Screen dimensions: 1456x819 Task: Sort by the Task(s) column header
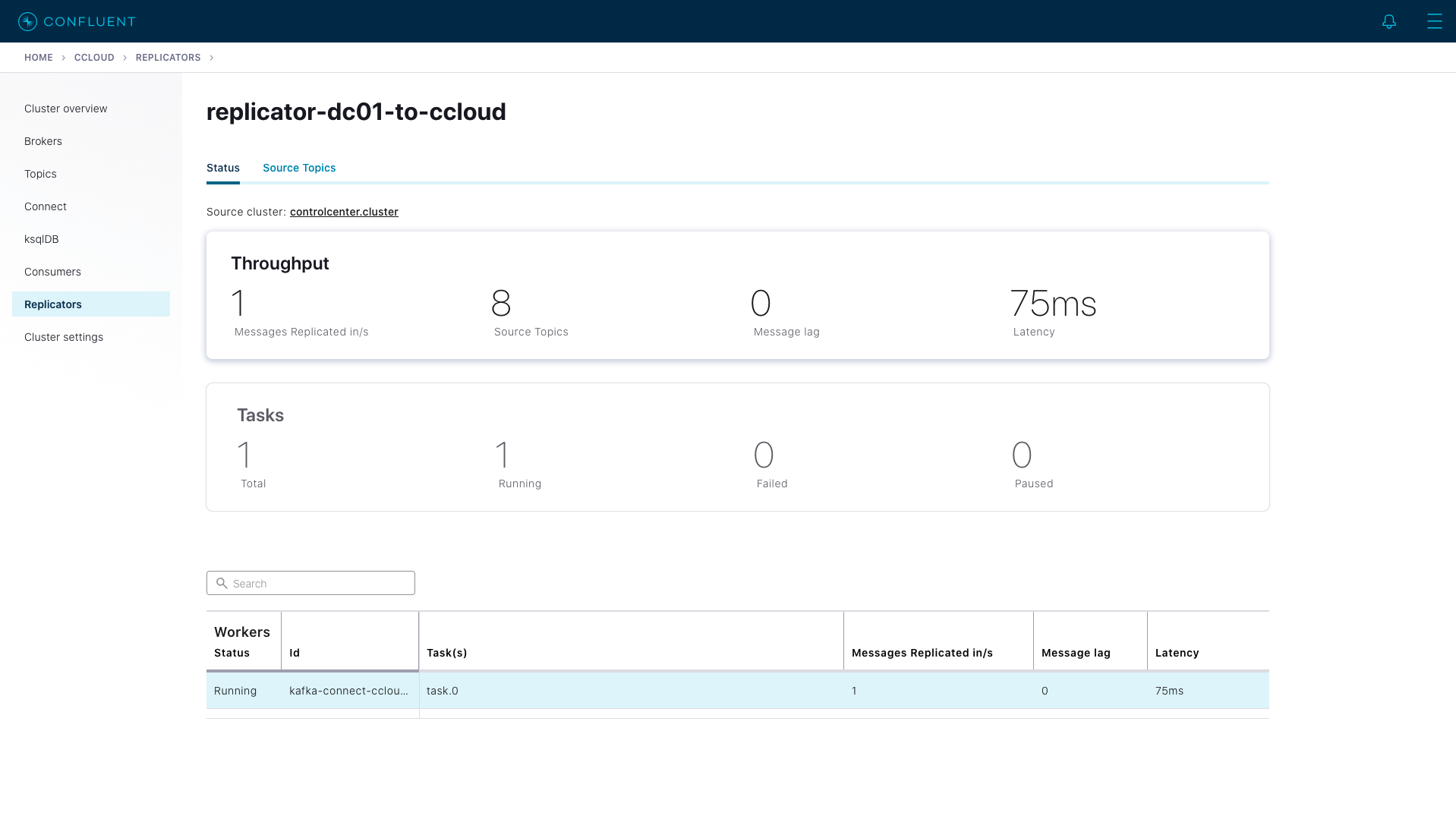[x=447, y=653]
